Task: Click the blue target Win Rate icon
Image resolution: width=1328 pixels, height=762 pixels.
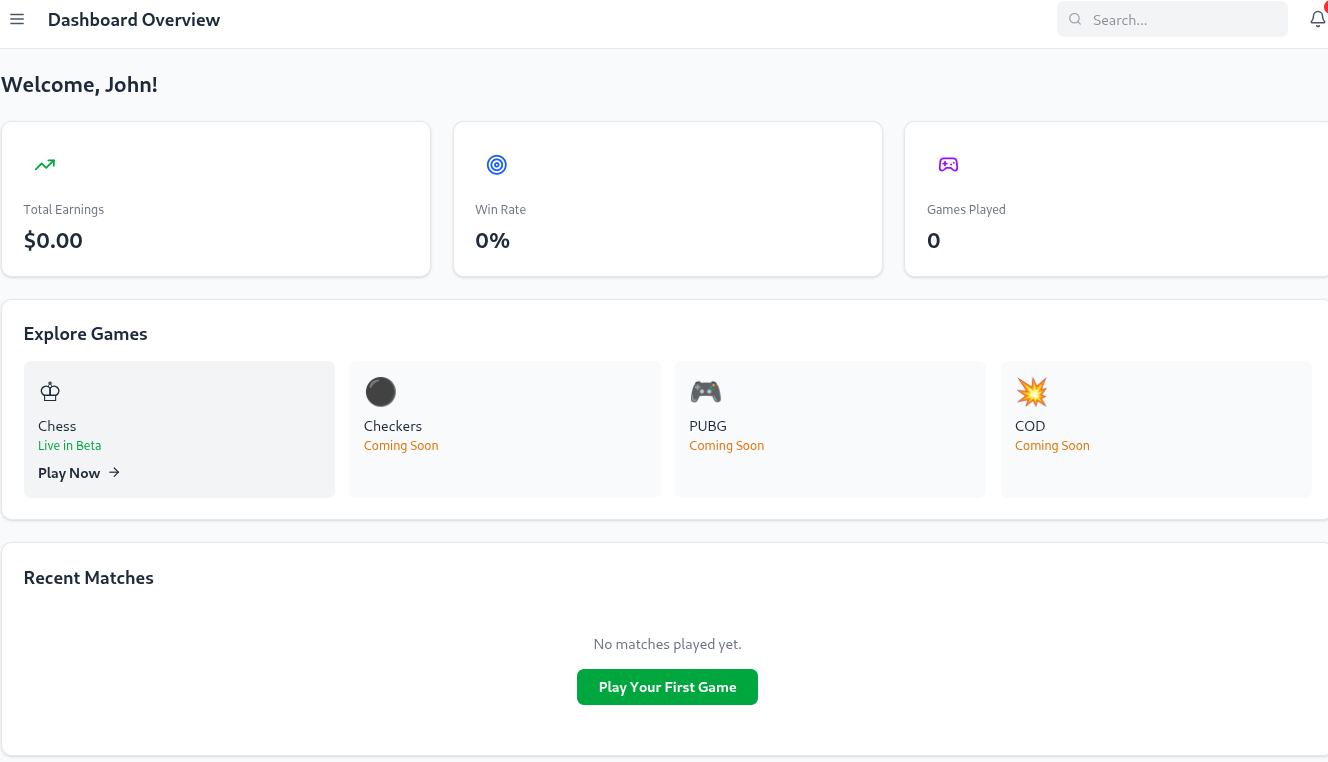Action: 497,165
